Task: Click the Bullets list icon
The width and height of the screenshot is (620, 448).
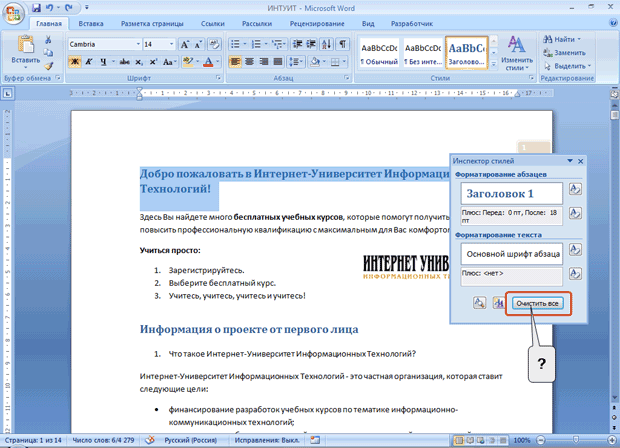Action: (x=235, y=44)
